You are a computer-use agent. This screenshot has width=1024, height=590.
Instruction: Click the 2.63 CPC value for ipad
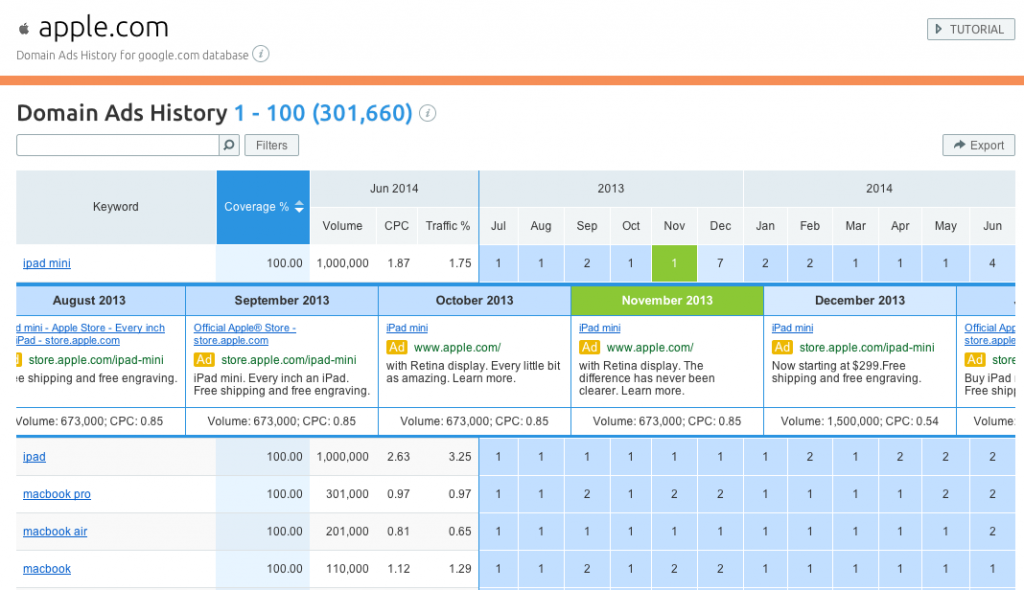tap(398, 457)
